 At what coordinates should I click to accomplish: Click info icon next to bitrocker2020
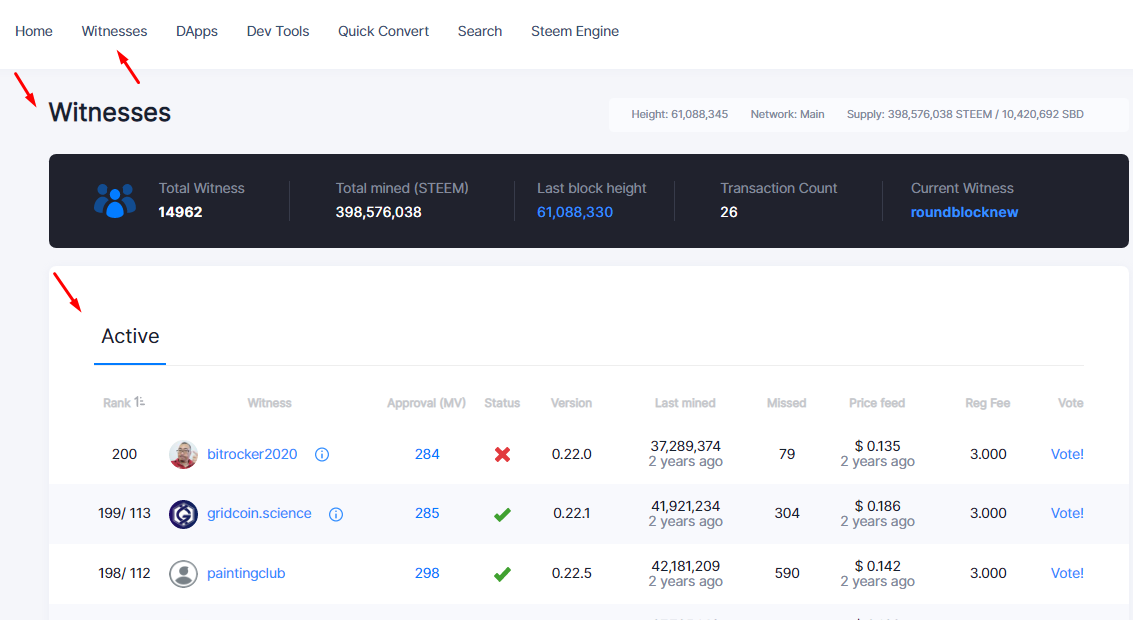pyautogui.click(x=322, y=455)
